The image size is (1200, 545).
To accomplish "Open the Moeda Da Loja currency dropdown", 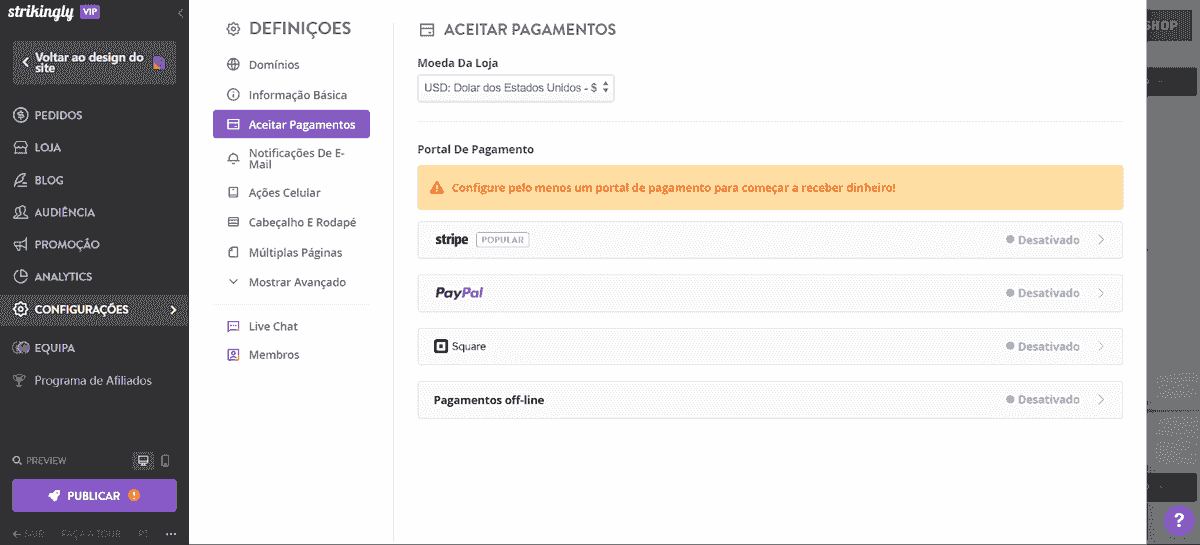I will (x=516, y=88).
